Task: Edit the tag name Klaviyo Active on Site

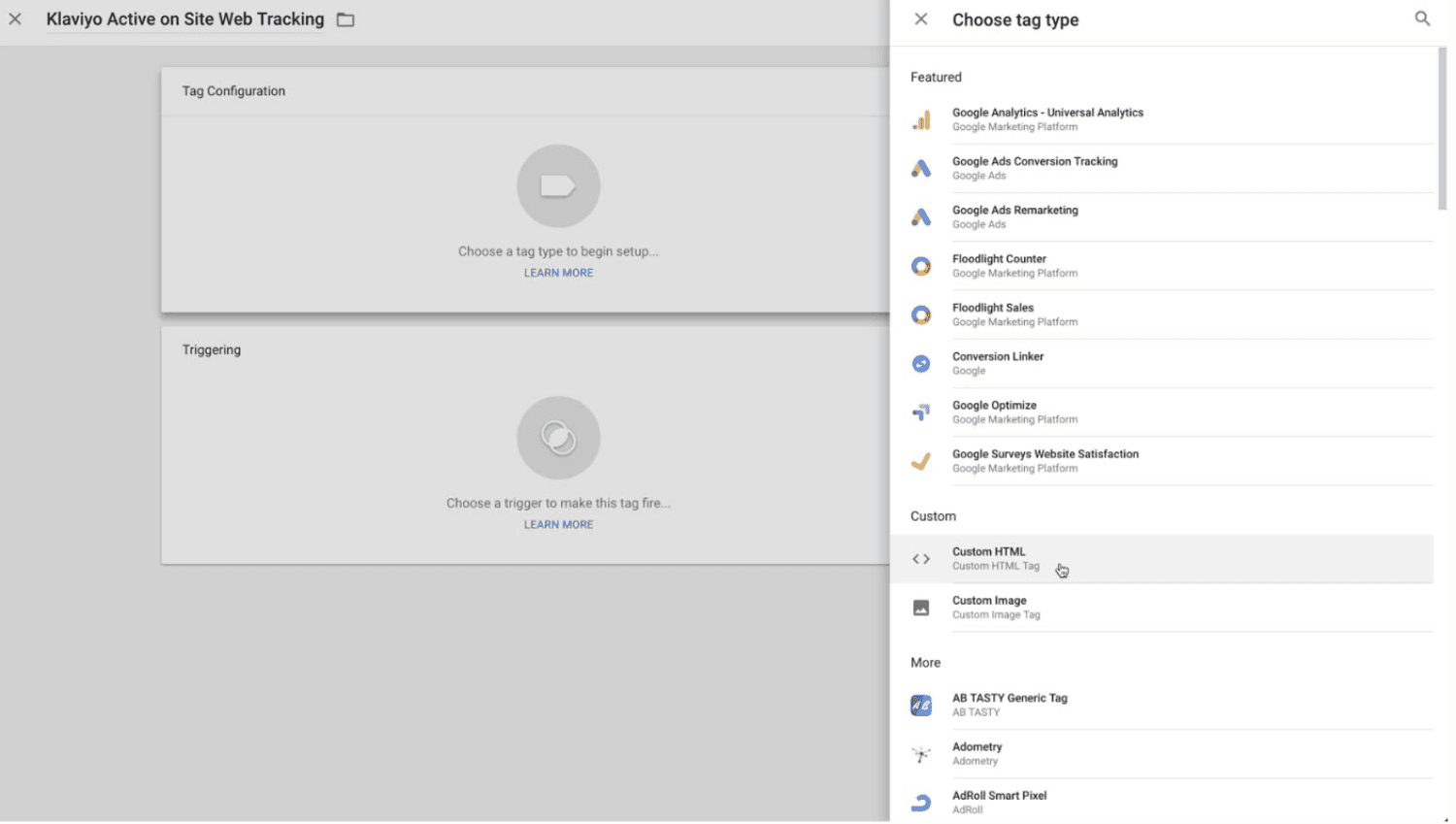Action: coord(185,19)
